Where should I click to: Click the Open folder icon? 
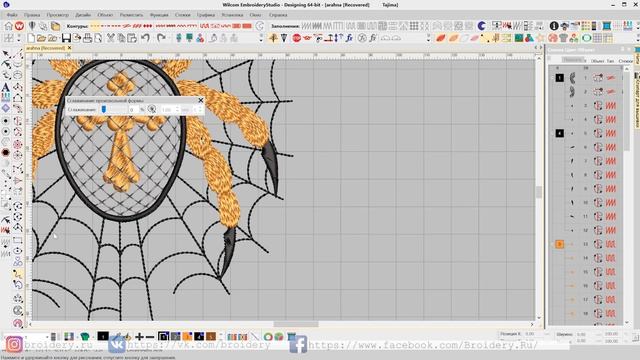tap(41, 38)
